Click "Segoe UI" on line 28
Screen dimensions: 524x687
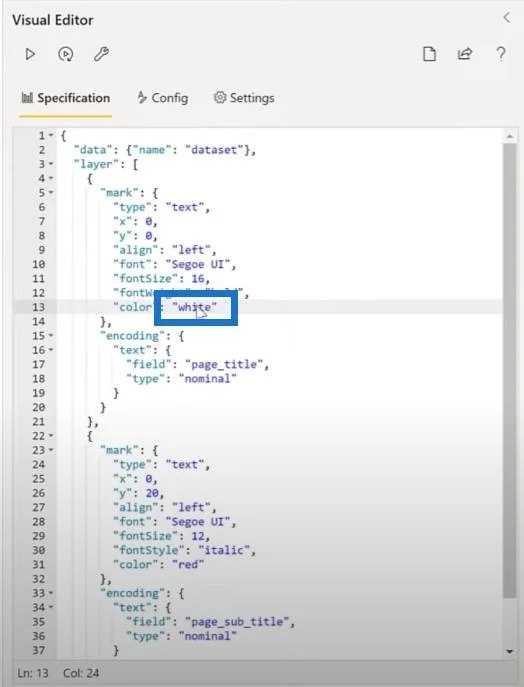200,521
